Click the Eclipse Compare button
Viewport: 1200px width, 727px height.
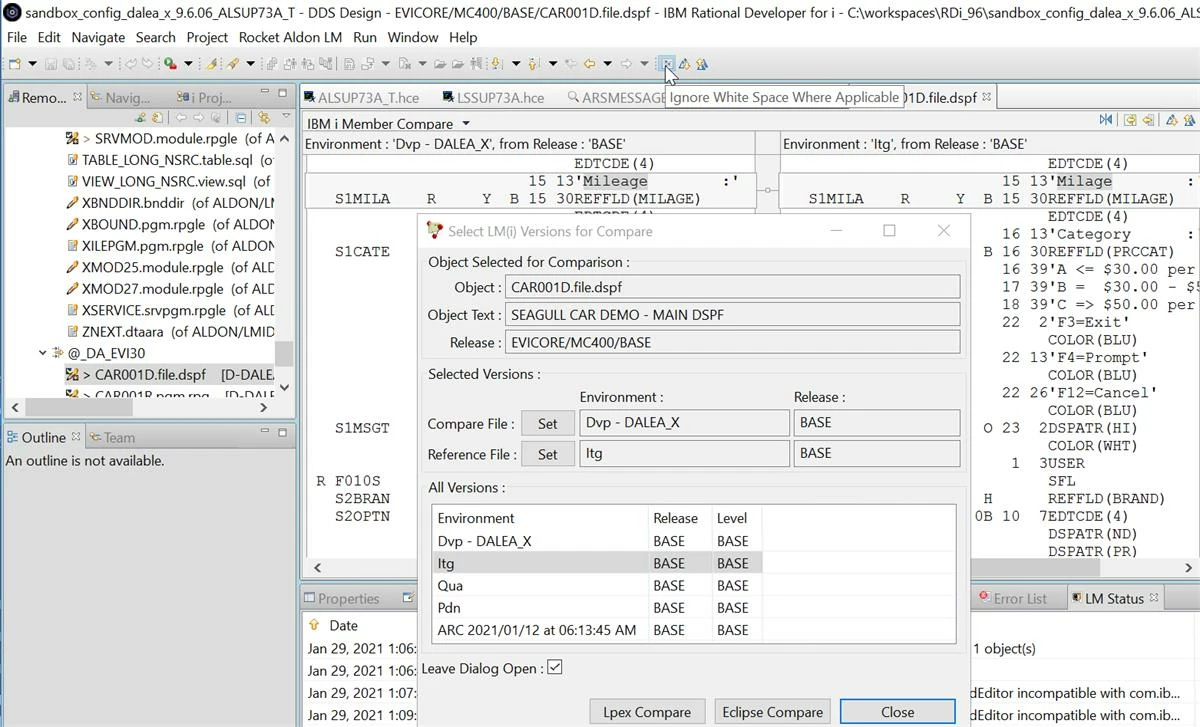tap(772, 712)
